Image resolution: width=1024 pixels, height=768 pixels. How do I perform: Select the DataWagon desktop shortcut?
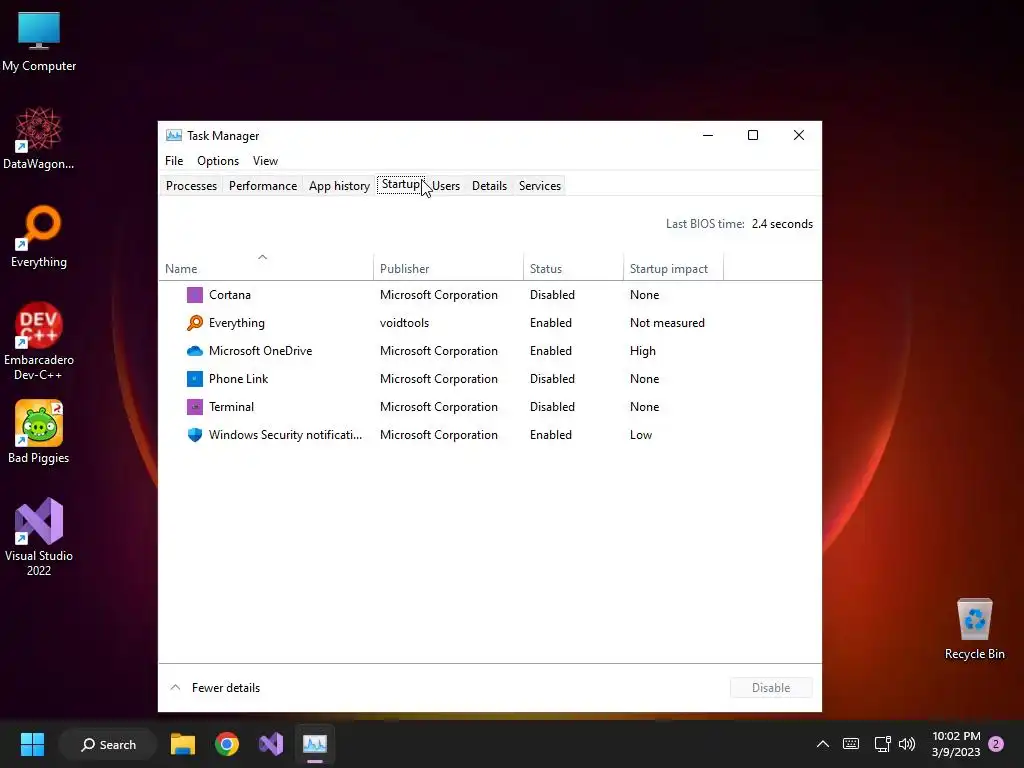tap(39, 138)
